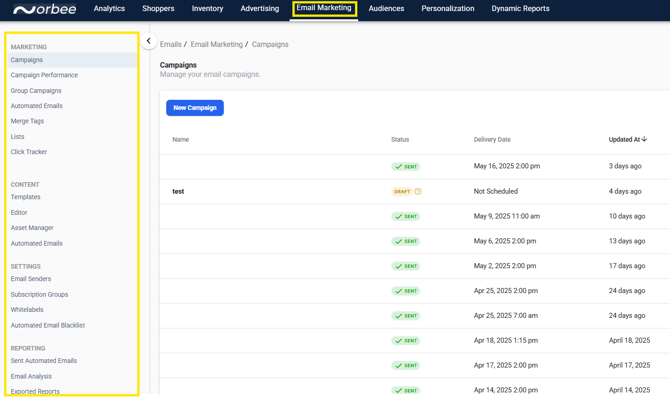This screenshot has width=670, height=397.
Task: Open the Personalization menu
Action: [x=448, y=9]
